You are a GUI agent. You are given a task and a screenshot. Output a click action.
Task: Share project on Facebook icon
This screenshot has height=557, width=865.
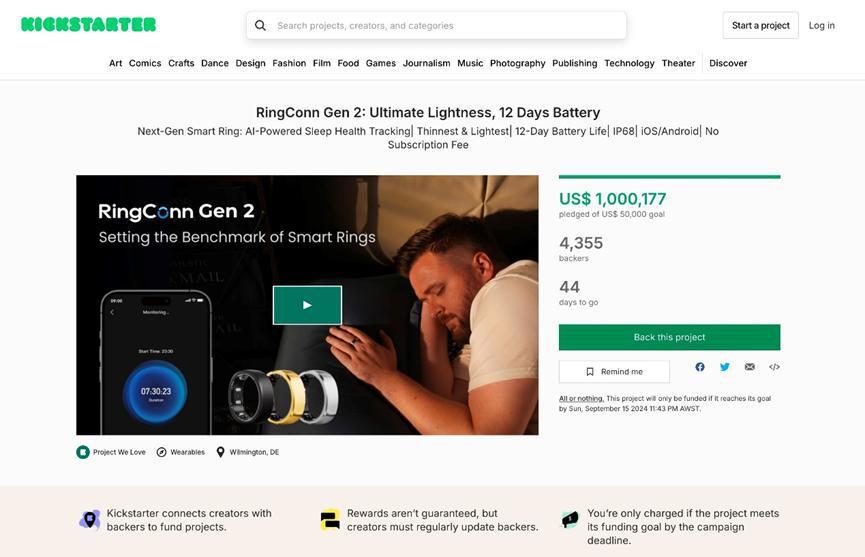pos(700,367)
